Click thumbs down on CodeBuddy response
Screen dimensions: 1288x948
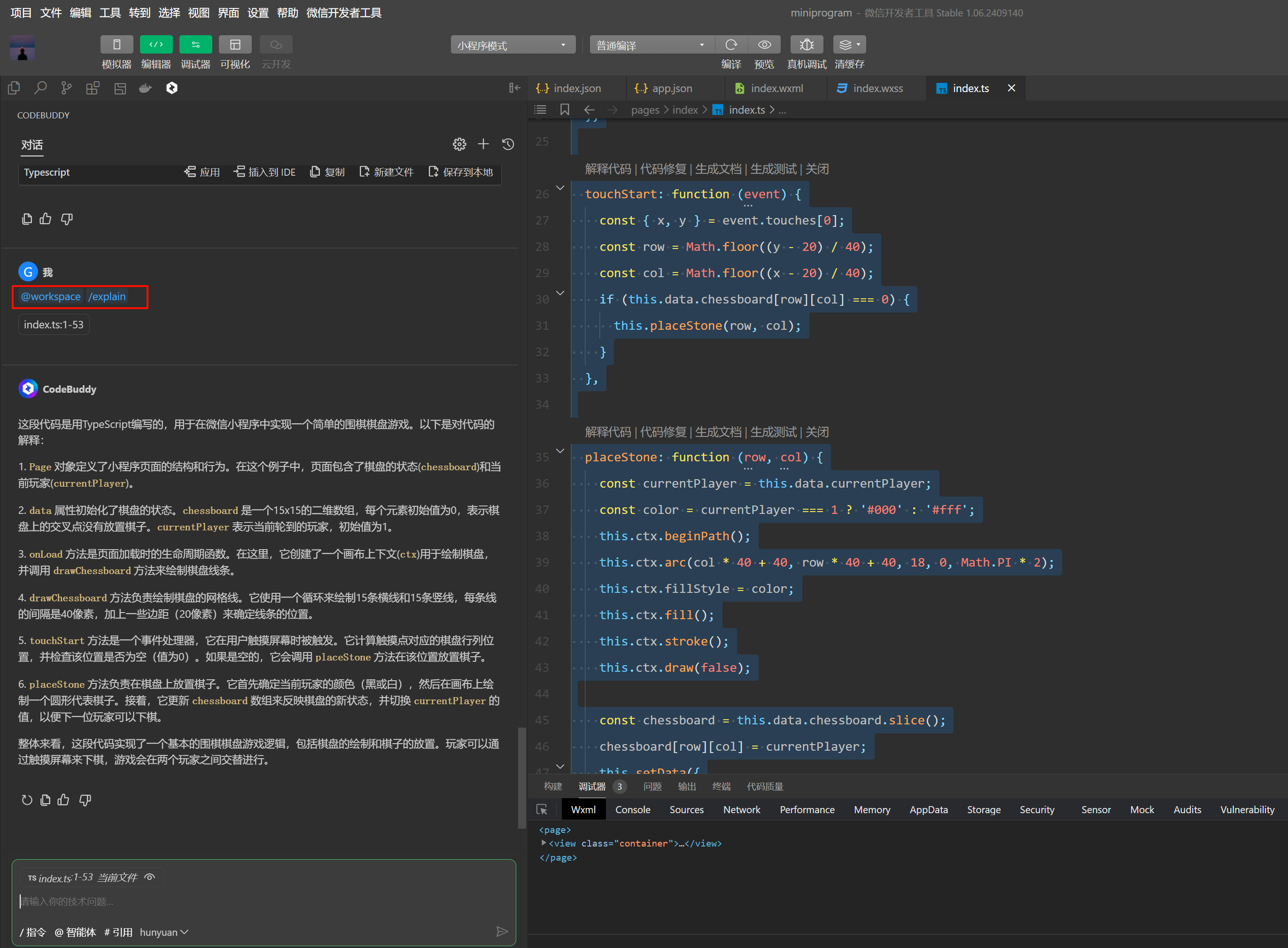[x=85, y=800]
